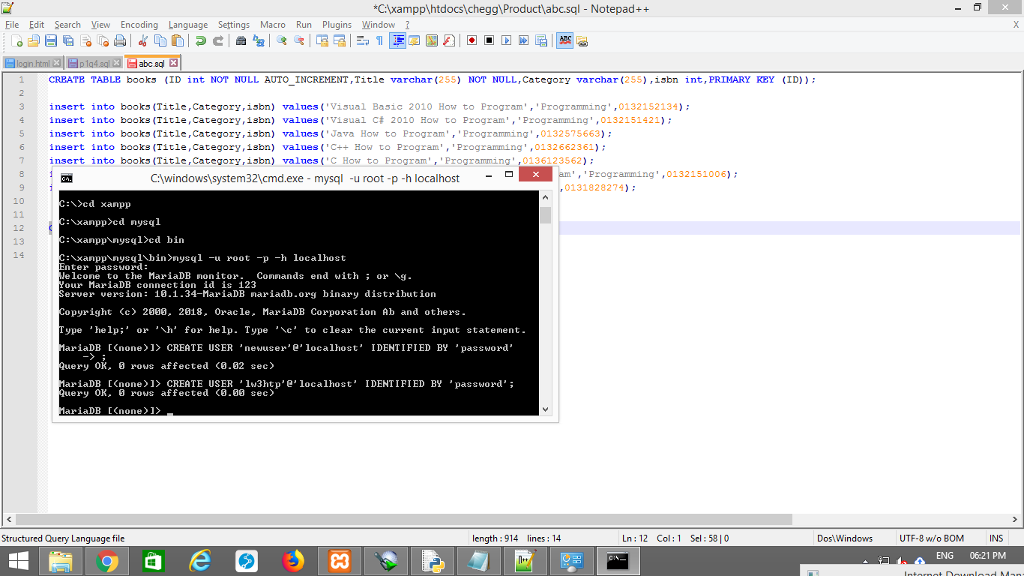Viewport: 1024px width, 576px height.
Task: Click the last toolbar icon after ABC
Action: click(582, 41)
